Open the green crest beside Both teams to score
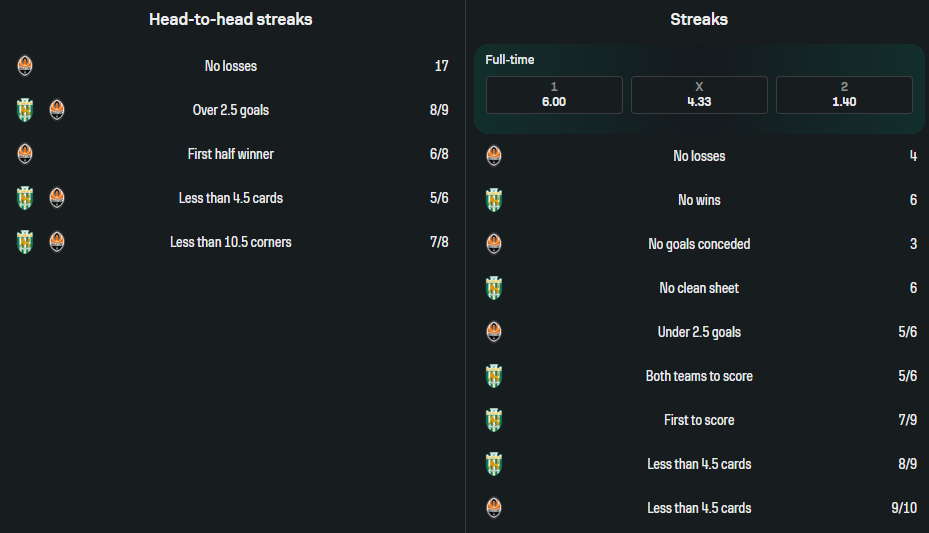This screenshot has height=533, width=929. [493, 376]
